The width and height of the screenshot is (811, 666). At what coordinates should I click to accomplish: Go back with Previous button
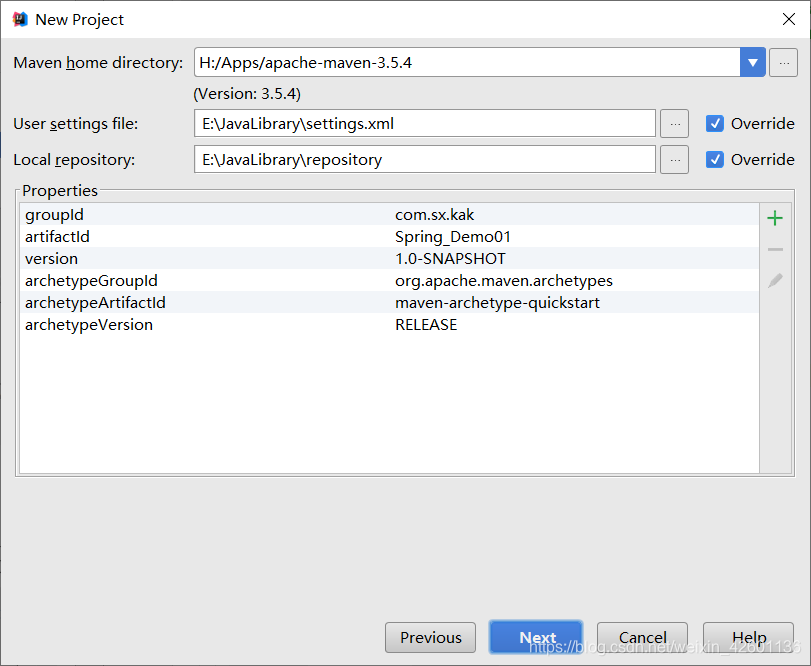(x=431, y=638)
